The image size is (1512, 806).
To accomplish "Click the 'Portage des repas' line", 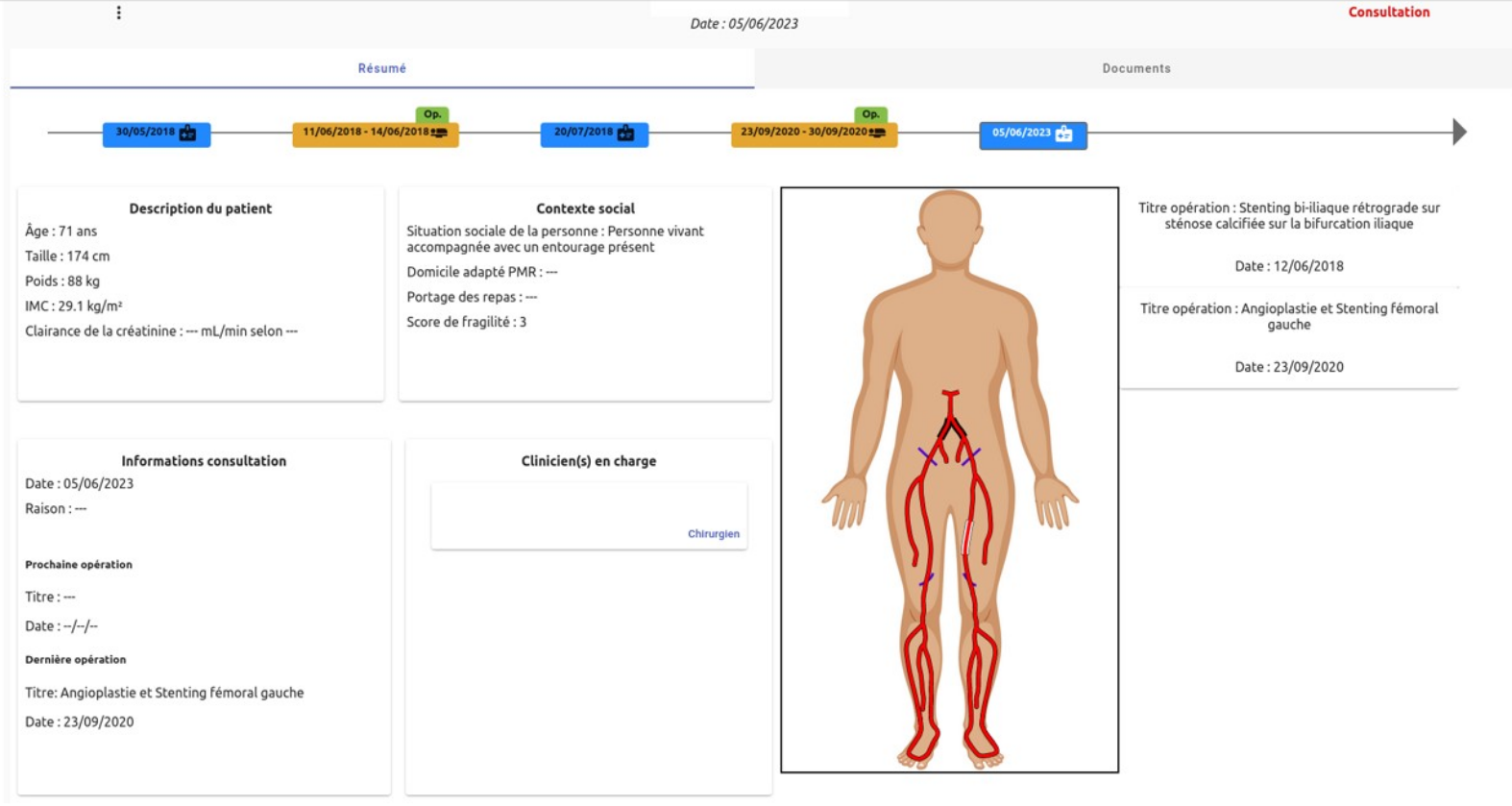I will [472, 297].
